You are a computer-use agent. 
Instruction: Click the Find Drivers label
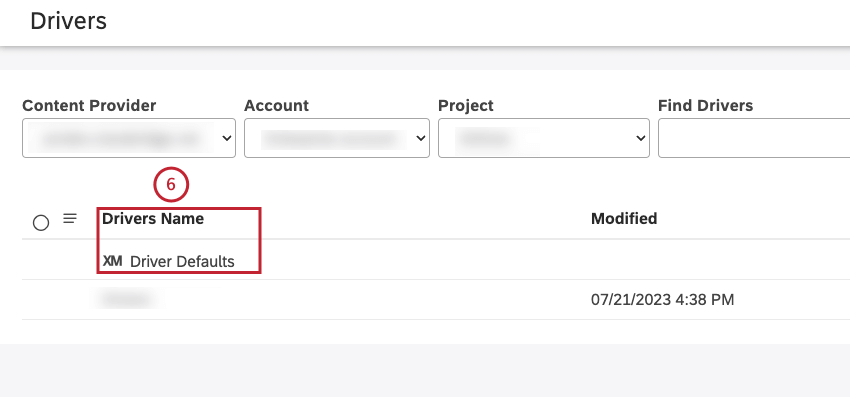click(x=706, y=105)
